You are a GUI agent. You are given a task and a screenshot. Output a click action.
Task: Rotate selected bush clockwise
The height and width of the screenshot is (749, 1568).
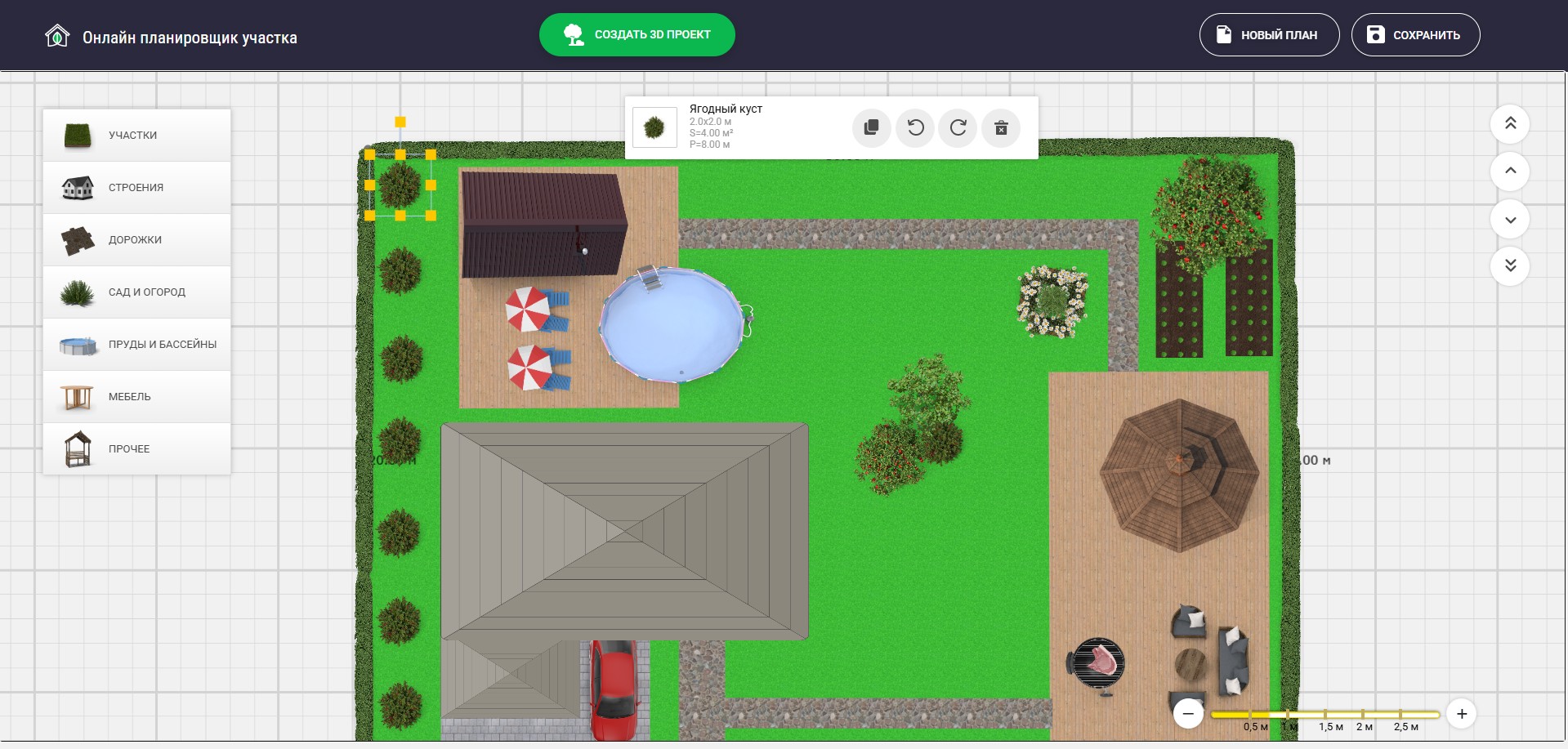point(958,128)
